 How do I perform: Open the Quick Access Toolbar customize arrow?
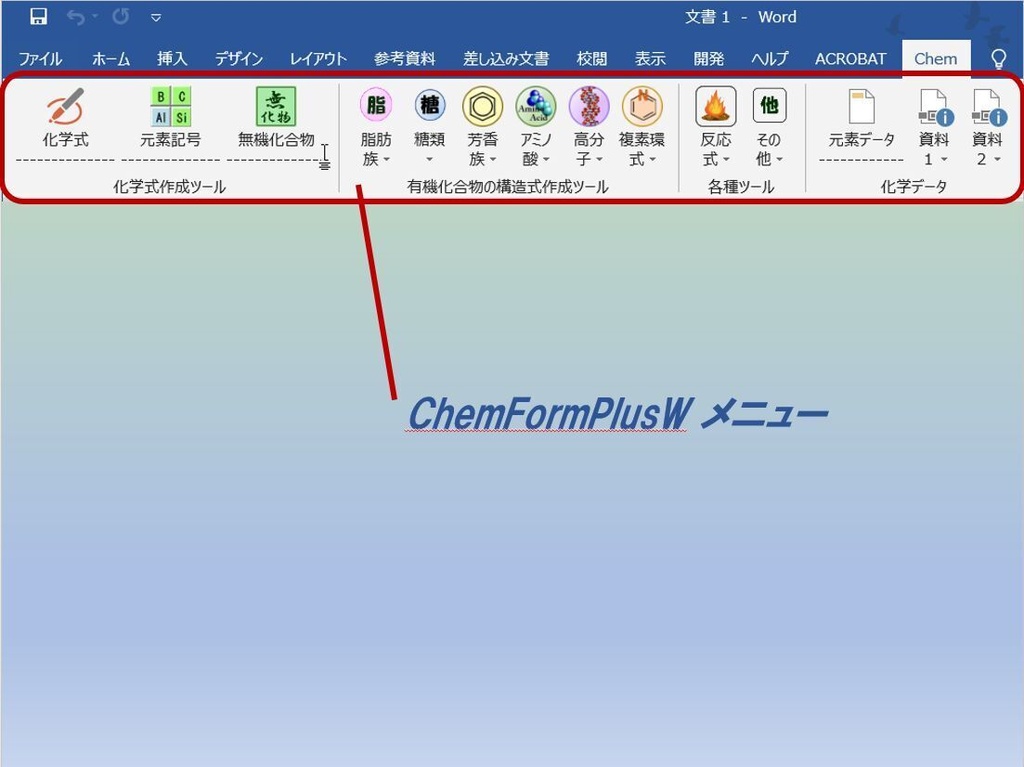click(x=156, y=18)
